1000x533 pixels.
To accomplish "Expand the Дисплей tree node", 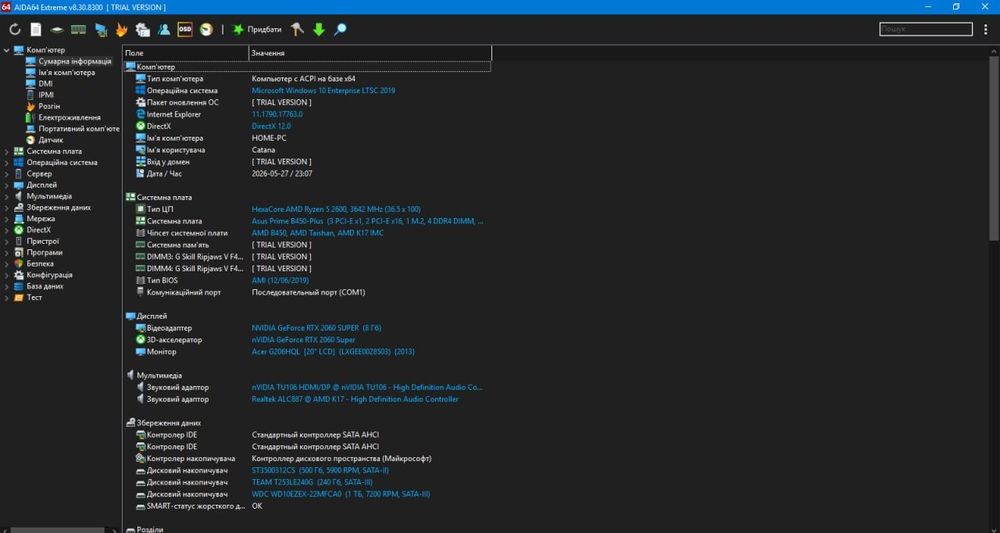I will pyautogui.click(x=6, y=185).
